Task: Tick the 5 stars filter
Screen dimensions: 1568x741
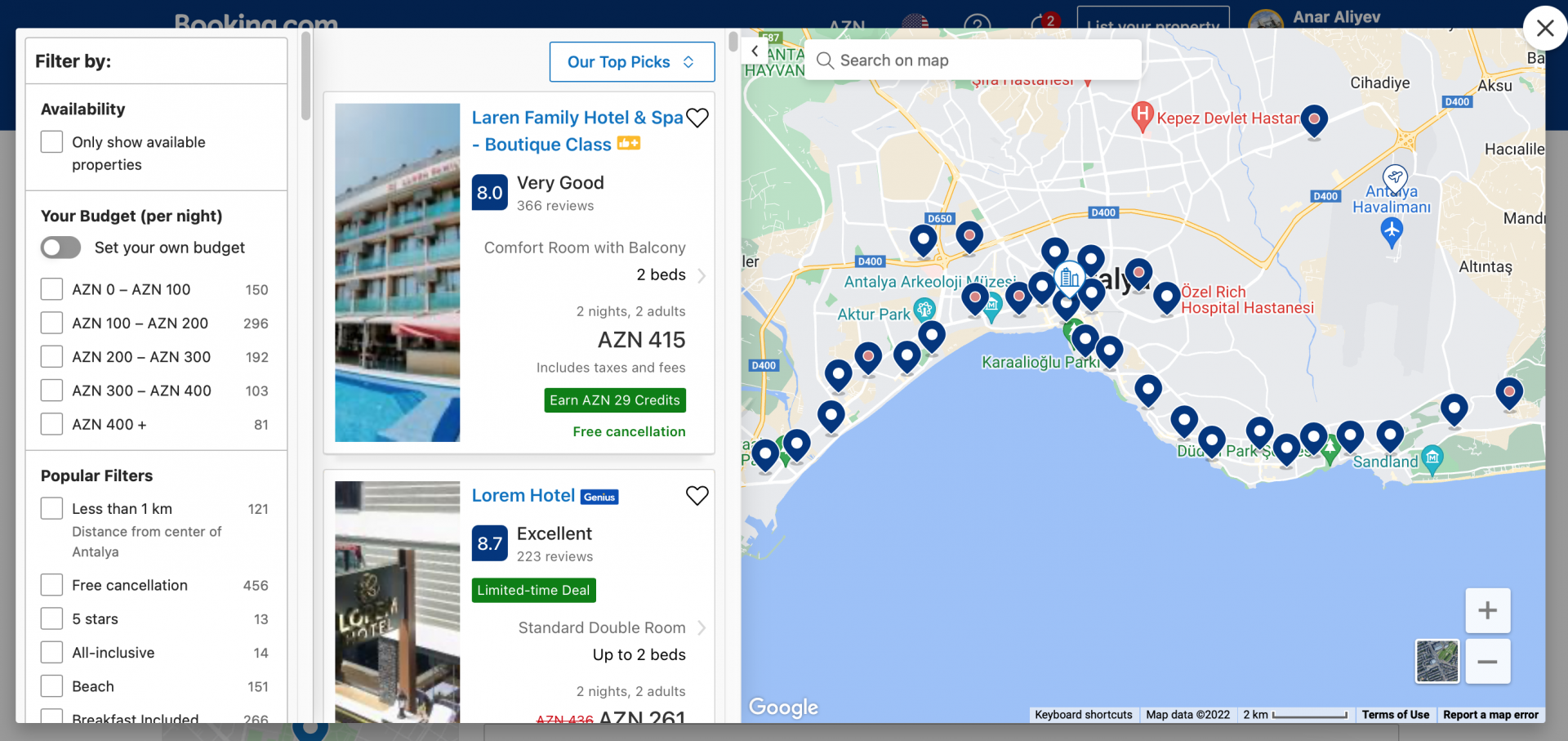Action: point(51,618)
